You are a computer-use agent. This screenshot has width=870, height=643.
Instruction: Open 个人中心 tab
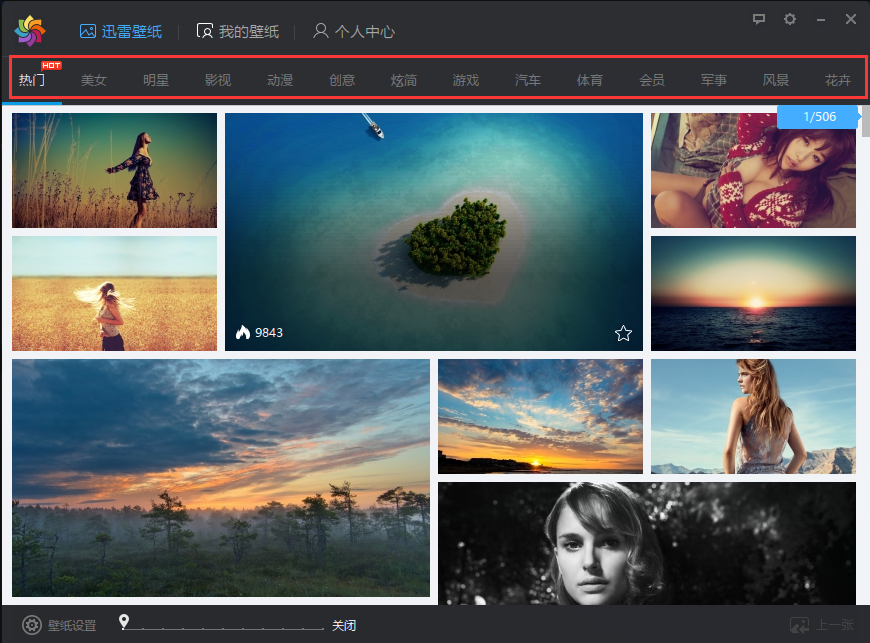354,32
